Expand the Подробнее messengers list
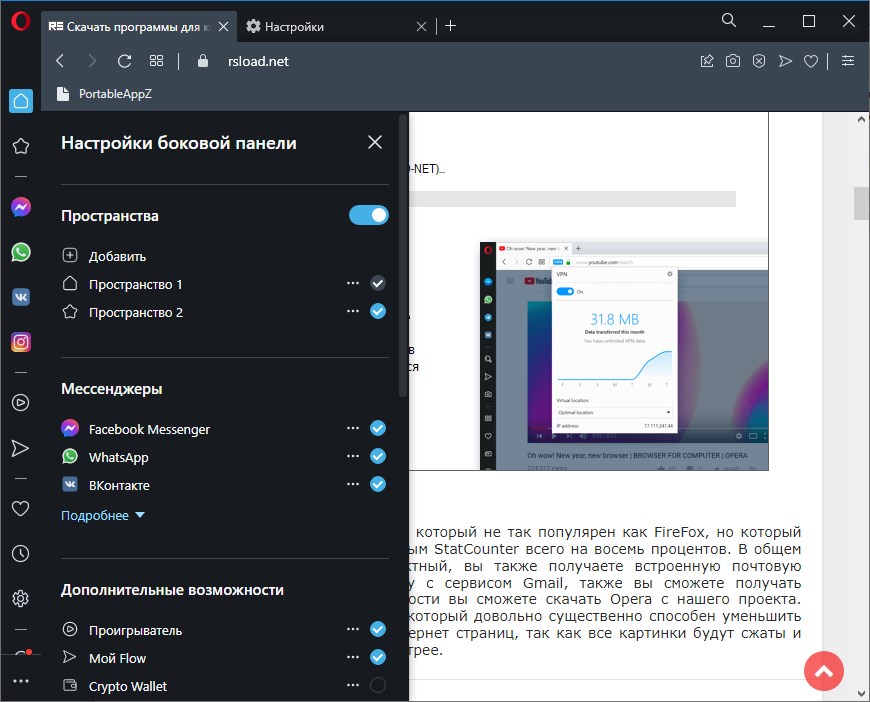Screen dimensions: 870x702 103,516
